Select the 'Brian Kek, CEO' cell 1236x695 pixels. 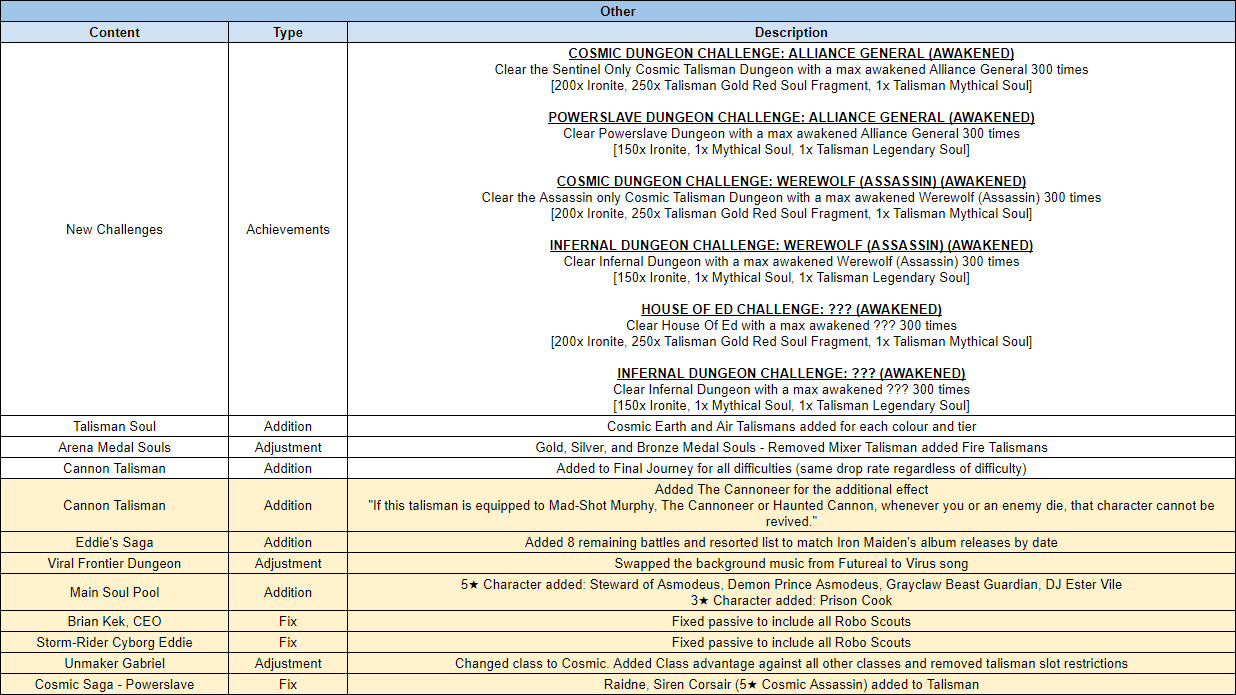tap(114, 621)
